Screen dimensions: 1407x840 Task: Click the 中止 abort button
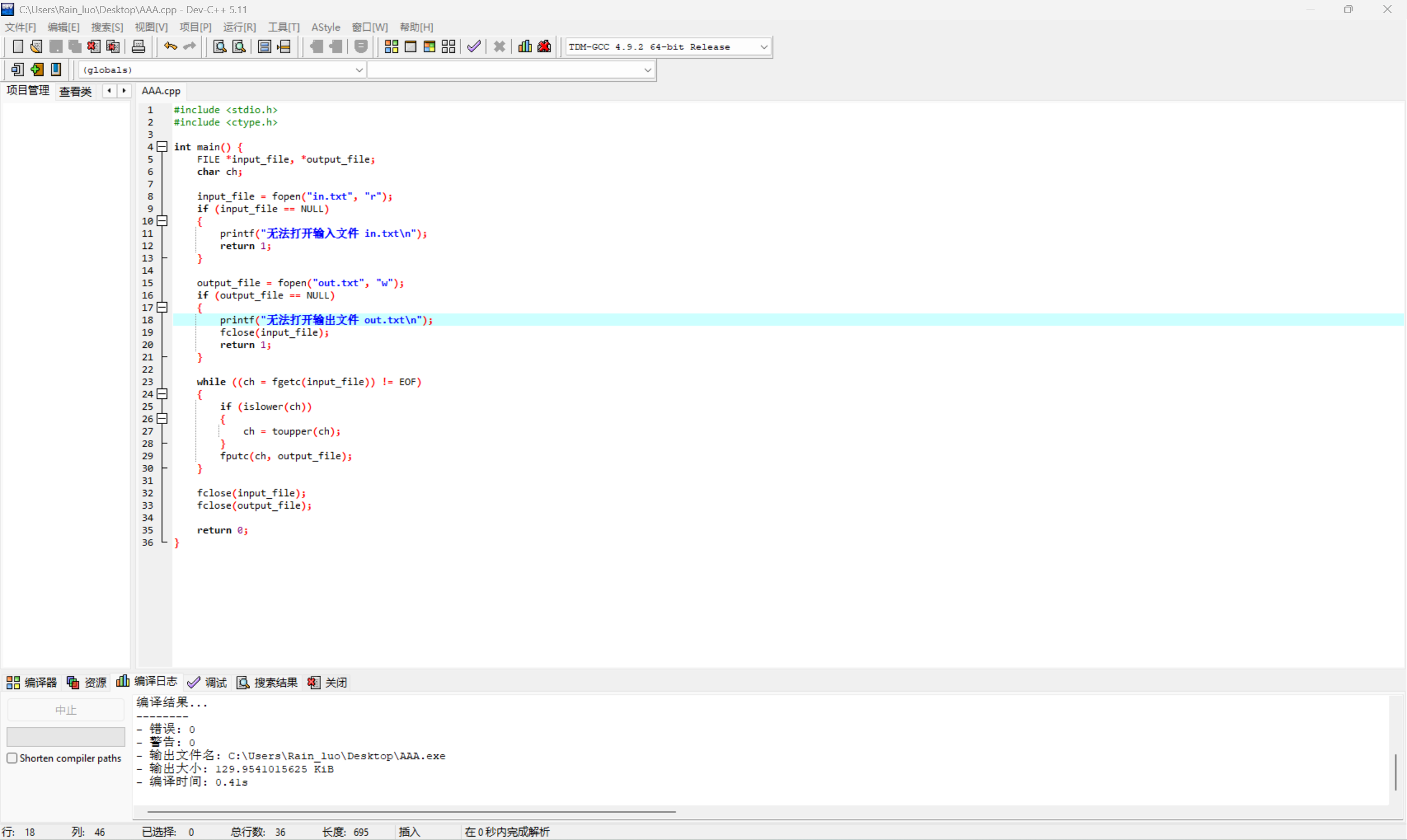pyautogui.click(x=66, y=709)
